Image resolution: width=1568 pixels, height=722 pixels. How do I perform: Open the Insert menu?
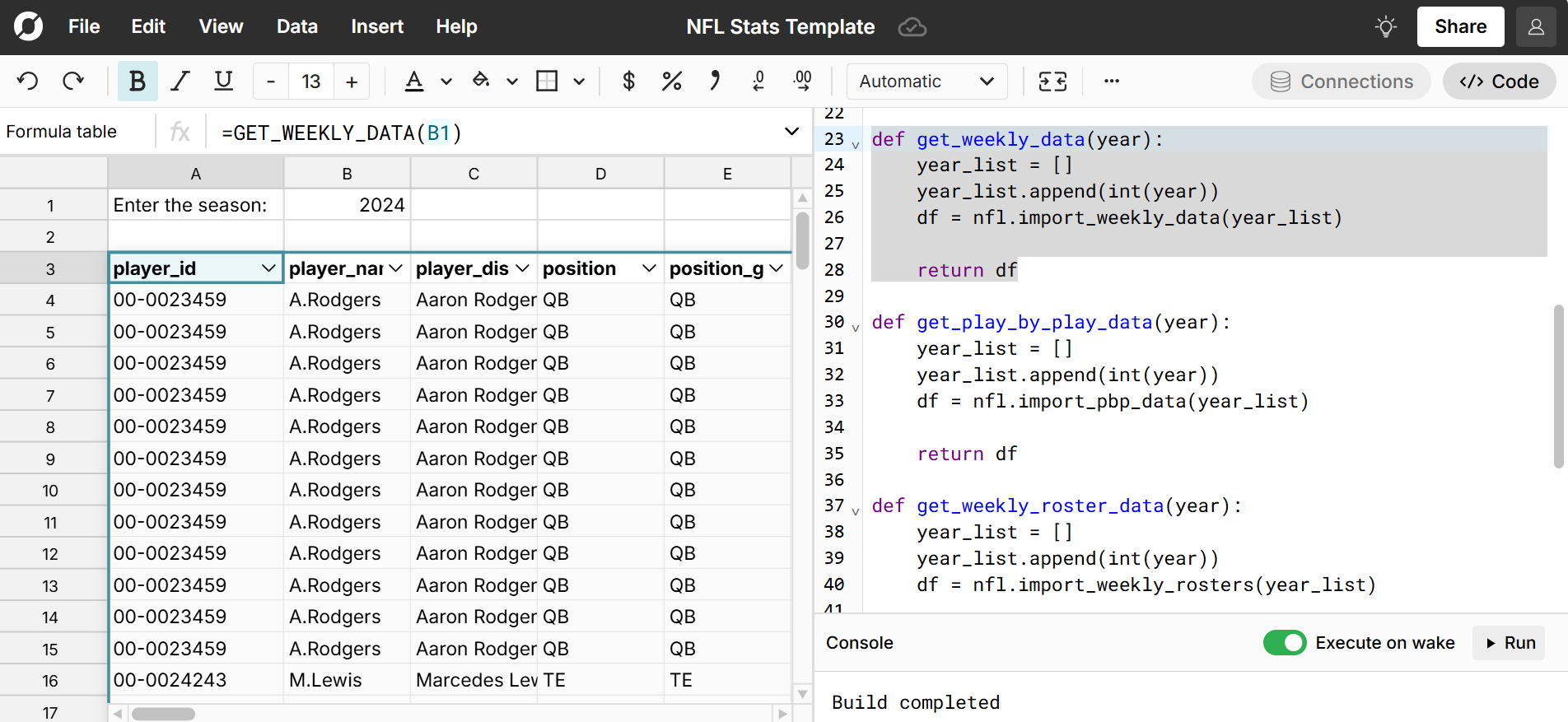(x=376, y=27)
